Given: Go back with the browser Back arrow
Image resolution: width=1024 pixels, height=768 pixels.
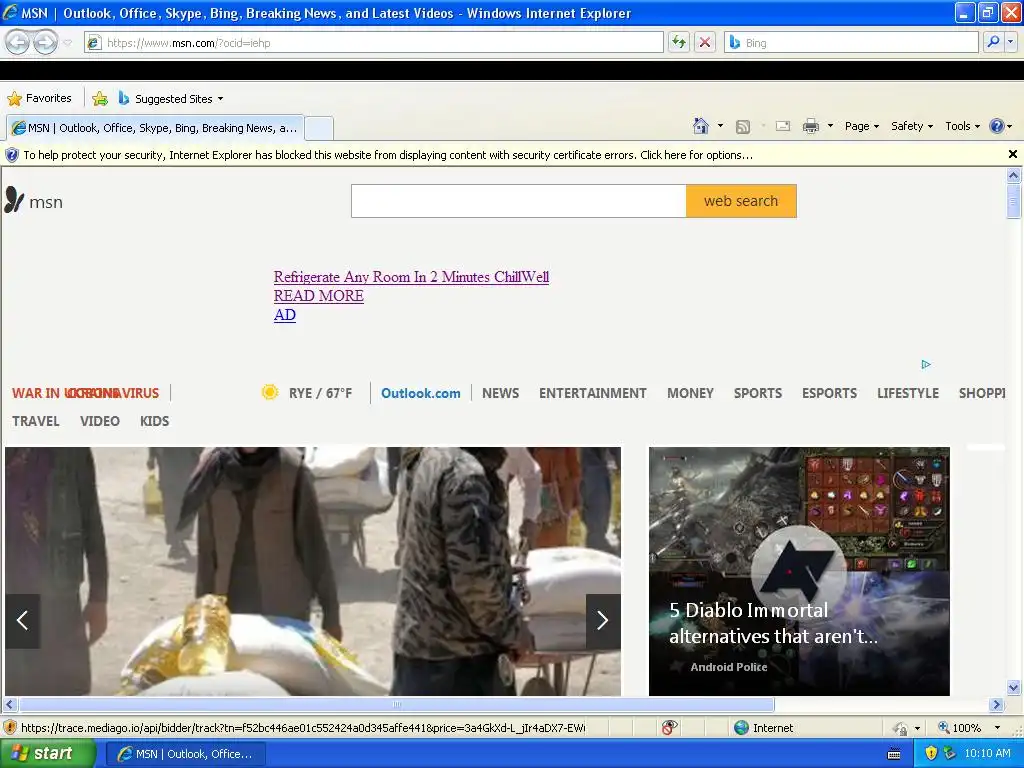Looking at the screenshot, I should (18, 42).
